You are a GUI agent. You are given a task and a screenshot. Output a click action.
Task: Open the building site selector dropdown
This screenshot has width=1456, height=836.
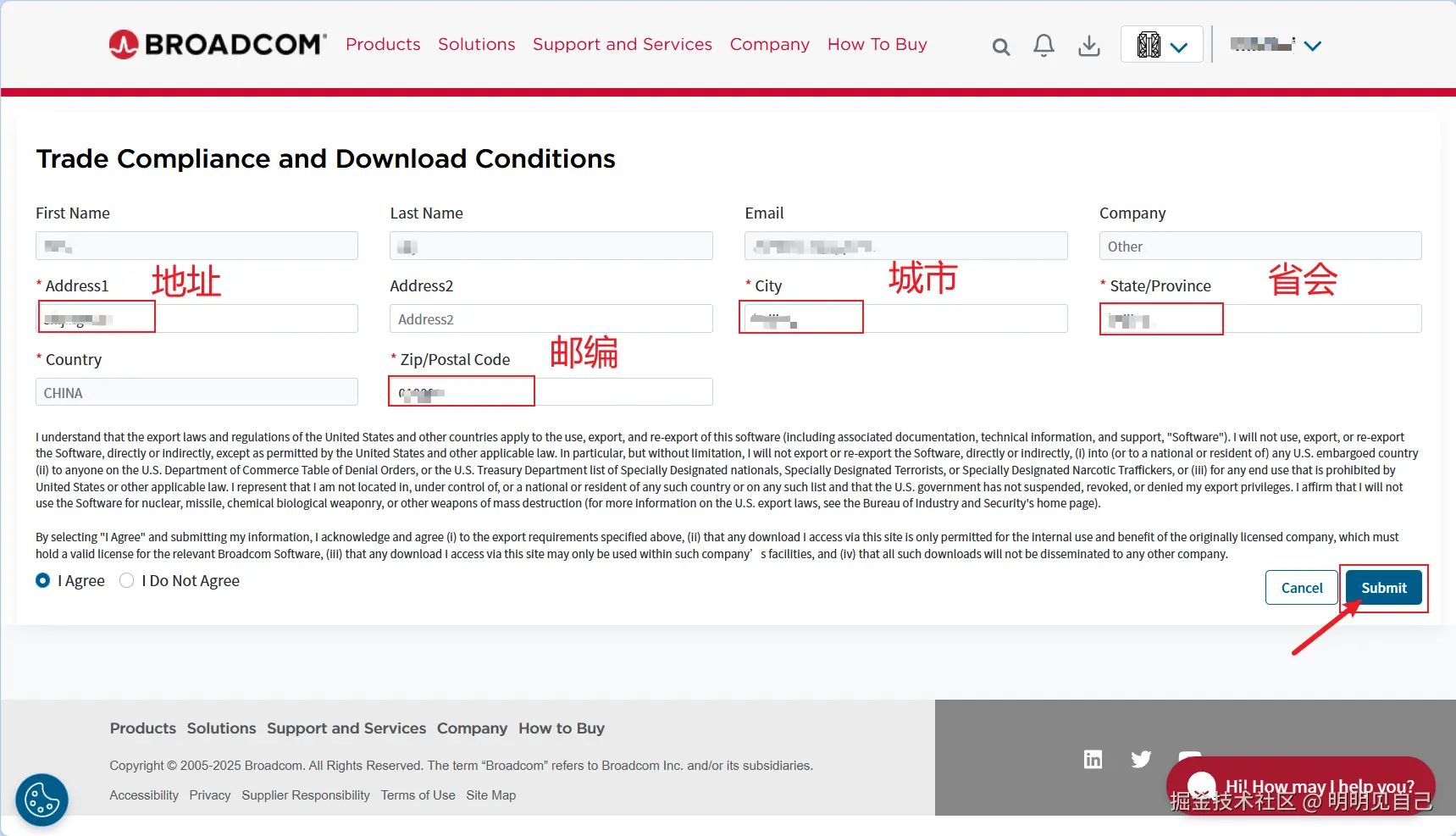click(x=1161, y=45)
